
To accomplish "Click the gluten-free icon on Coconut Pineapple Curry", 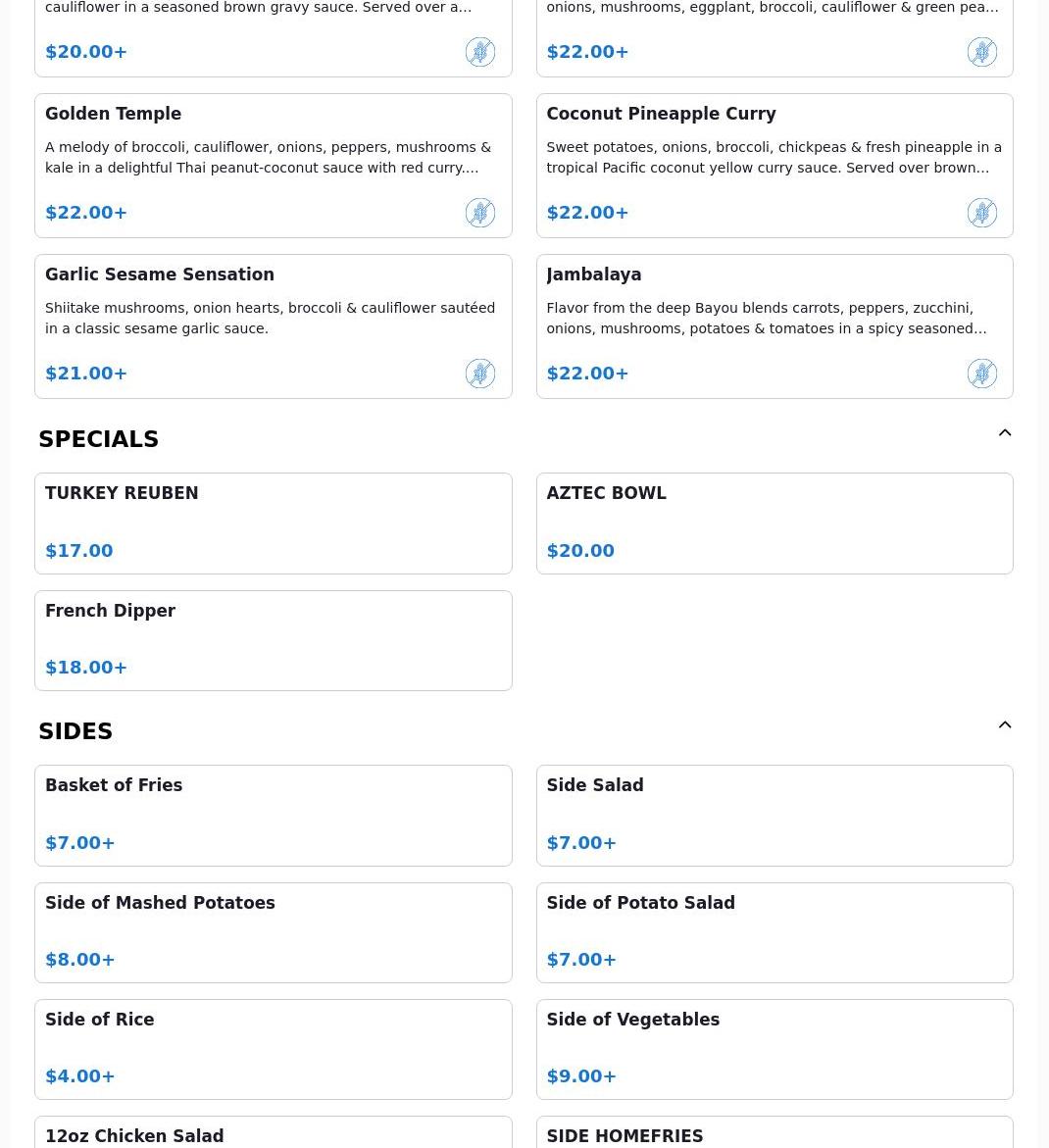I will click(981, 213).
